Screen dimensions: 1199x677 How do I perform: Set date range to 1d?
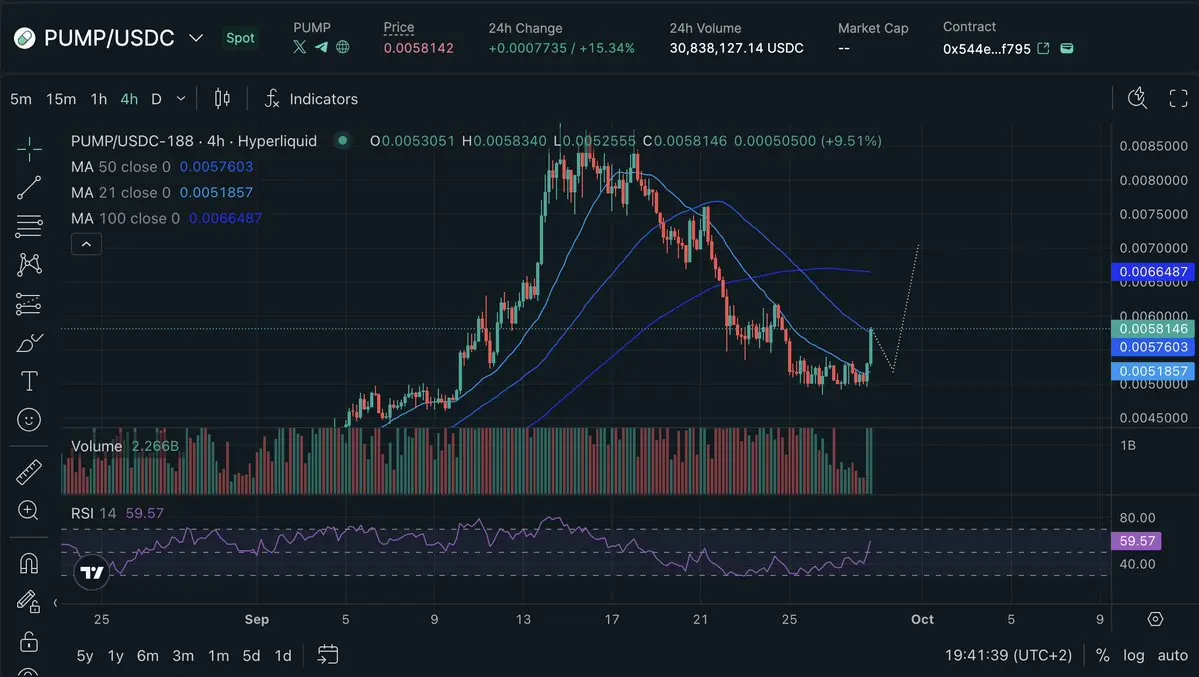coord(283,656)
